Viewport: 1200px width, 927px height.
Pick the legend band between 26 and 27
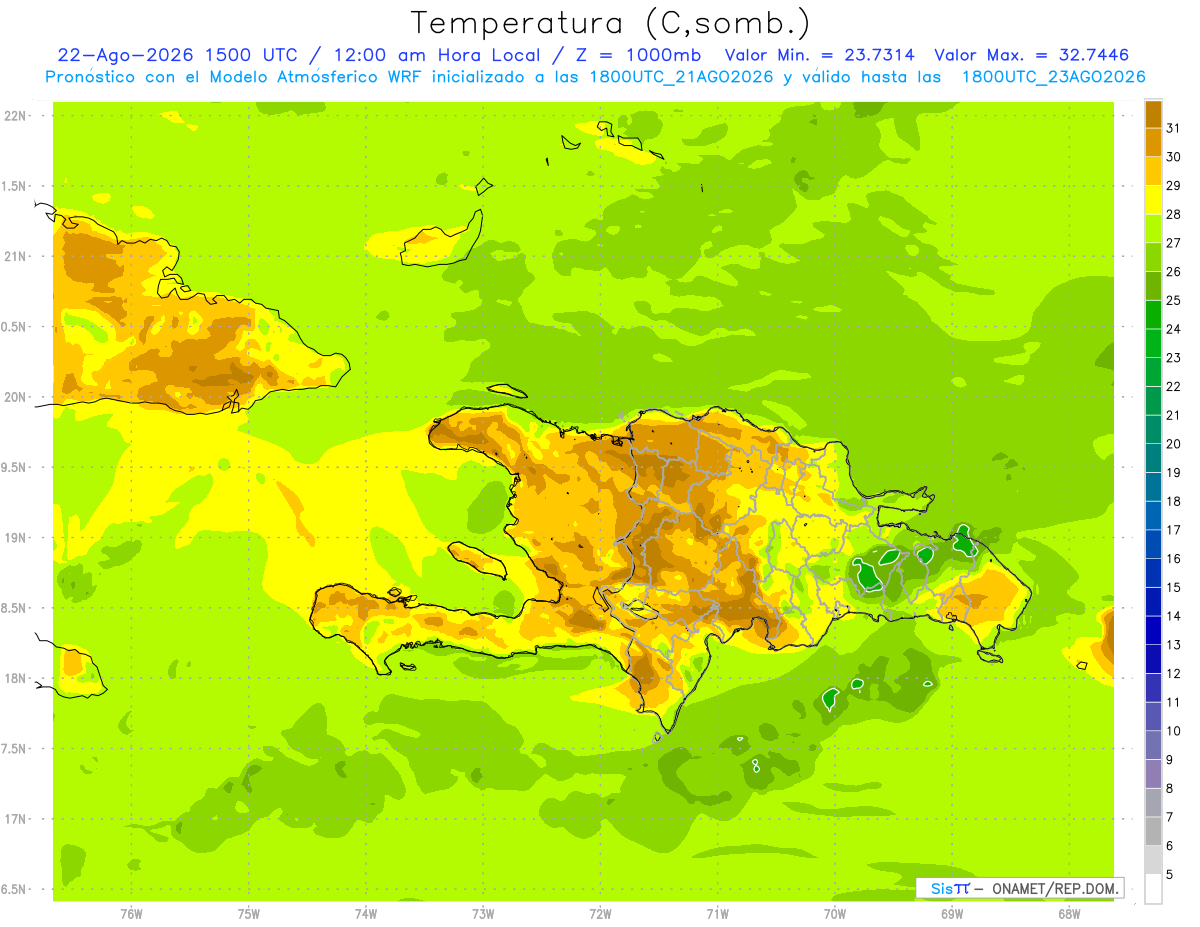coord(1153,257)
